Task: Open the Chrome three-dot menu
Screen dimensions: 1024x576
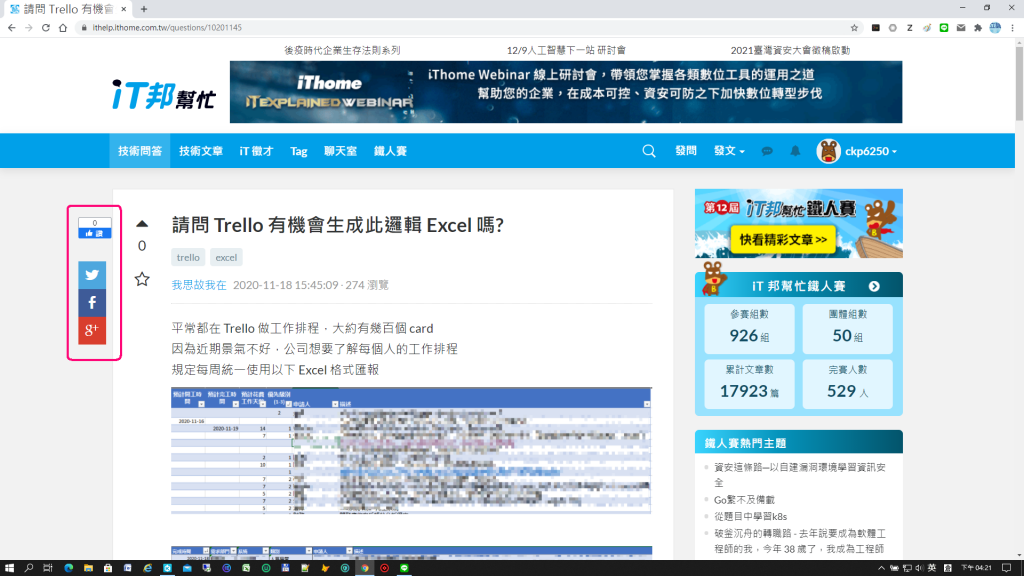Action: point(1012,27)
